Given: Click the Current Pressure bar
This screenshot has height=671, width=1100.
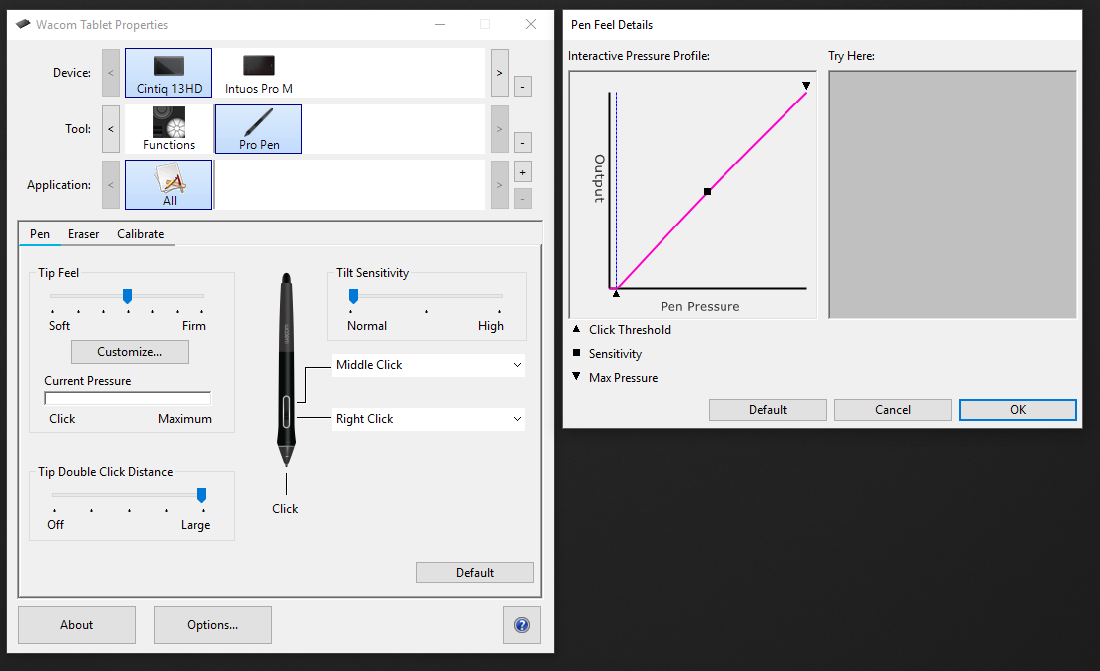Looking at the screenshot, I should 128,399.
